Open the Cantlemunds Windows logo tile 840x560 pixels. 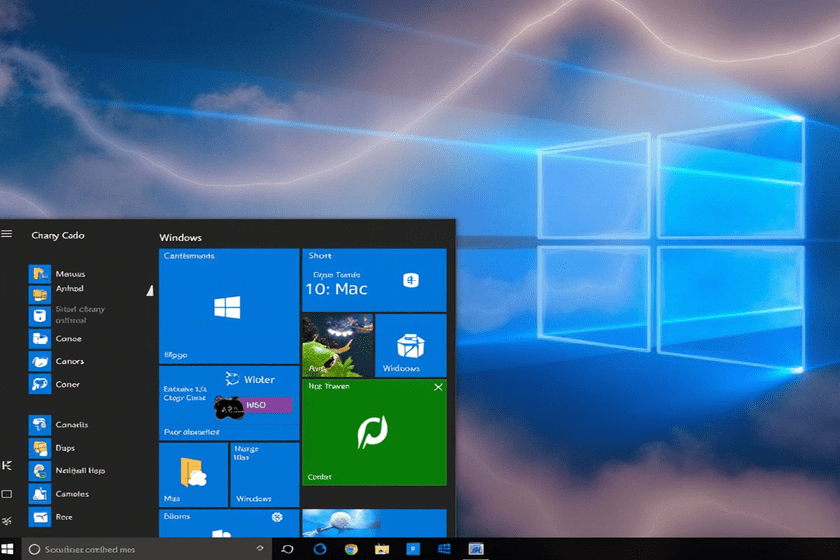tap(229, 306)
